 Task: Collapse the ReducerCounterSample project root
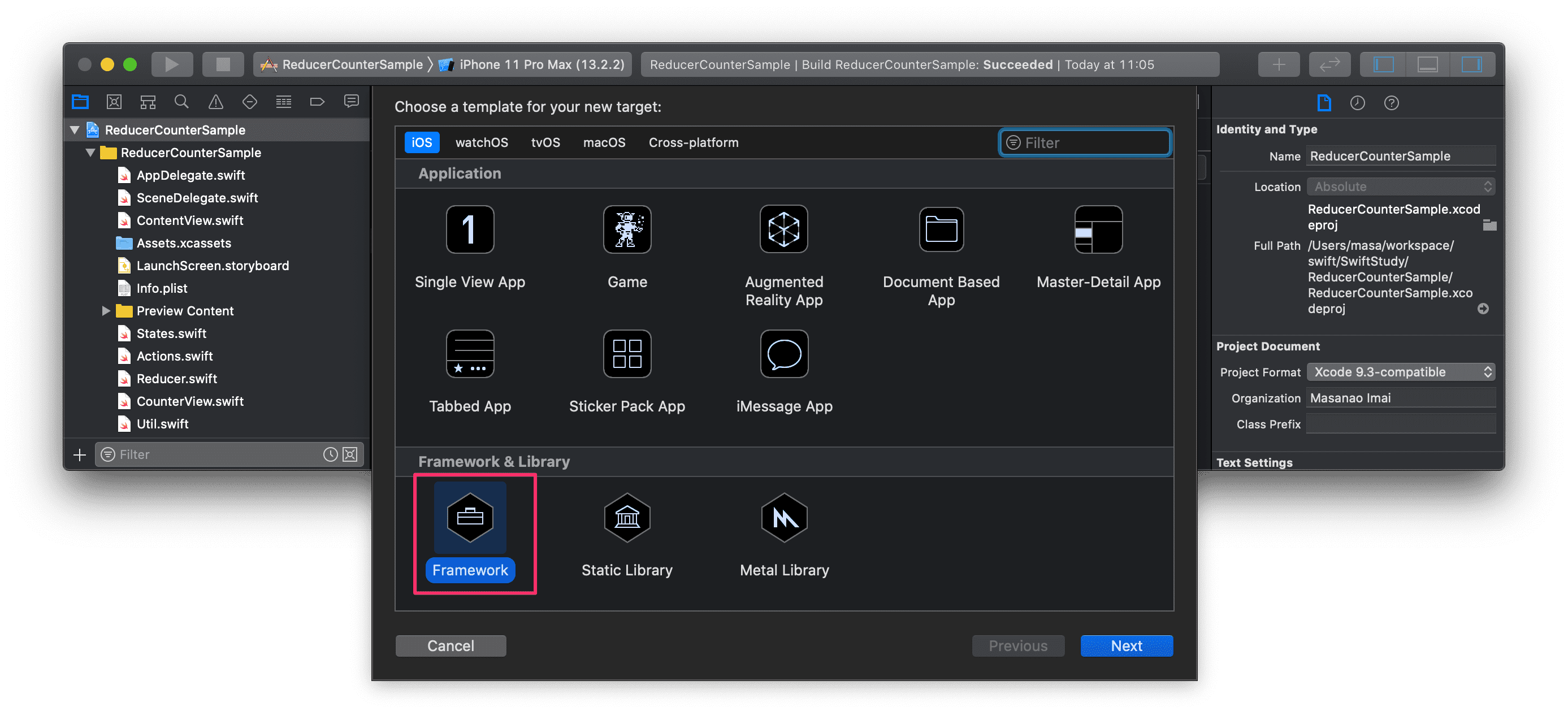pos(75,129)
